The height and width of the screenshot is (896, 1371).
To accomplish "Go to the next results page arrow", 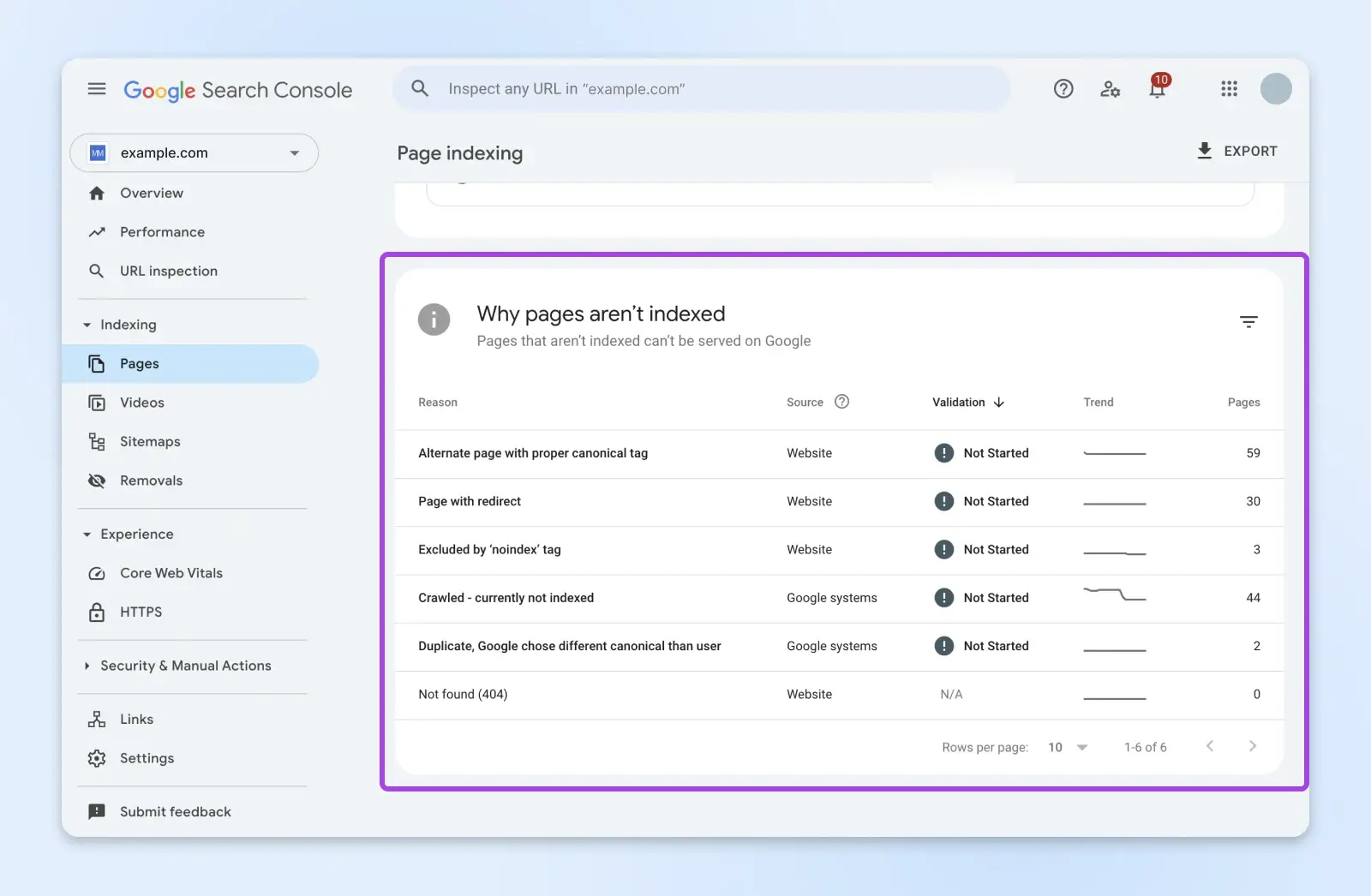I will click(x=1252, y=746).
